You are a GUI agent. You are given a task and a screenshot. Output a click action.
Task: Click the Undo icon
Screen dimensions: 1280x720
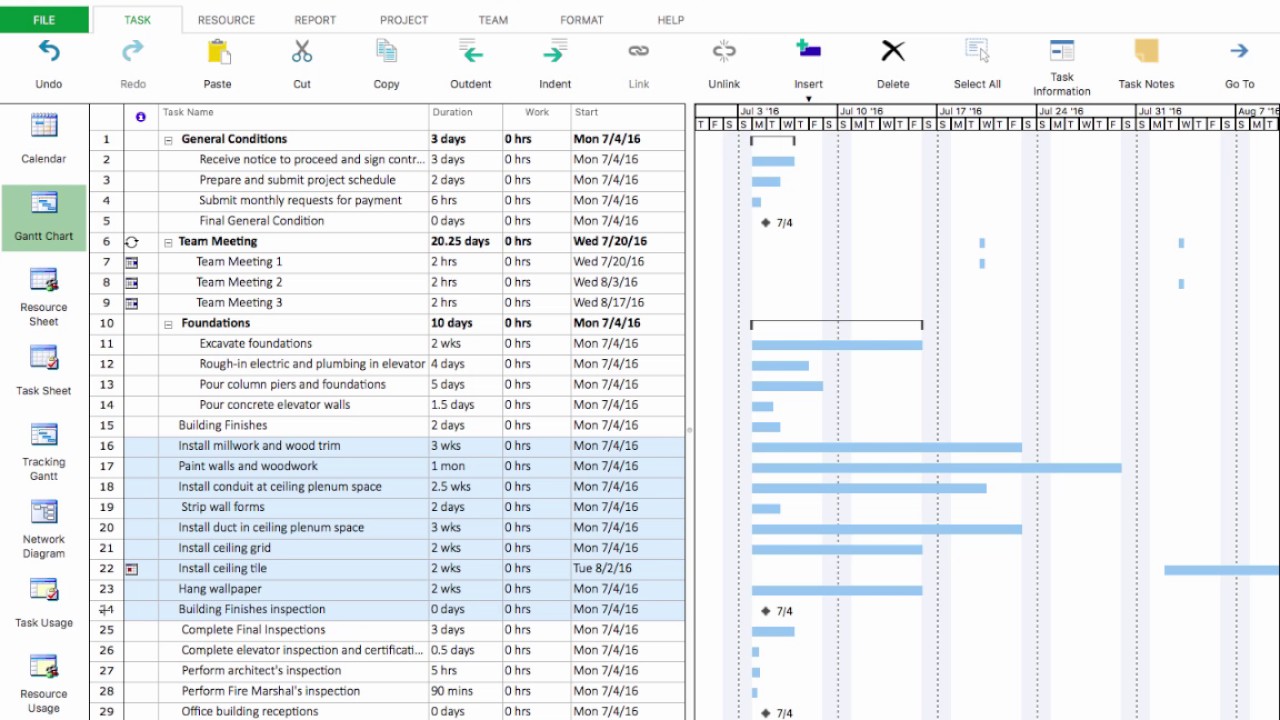coord(48,51)
